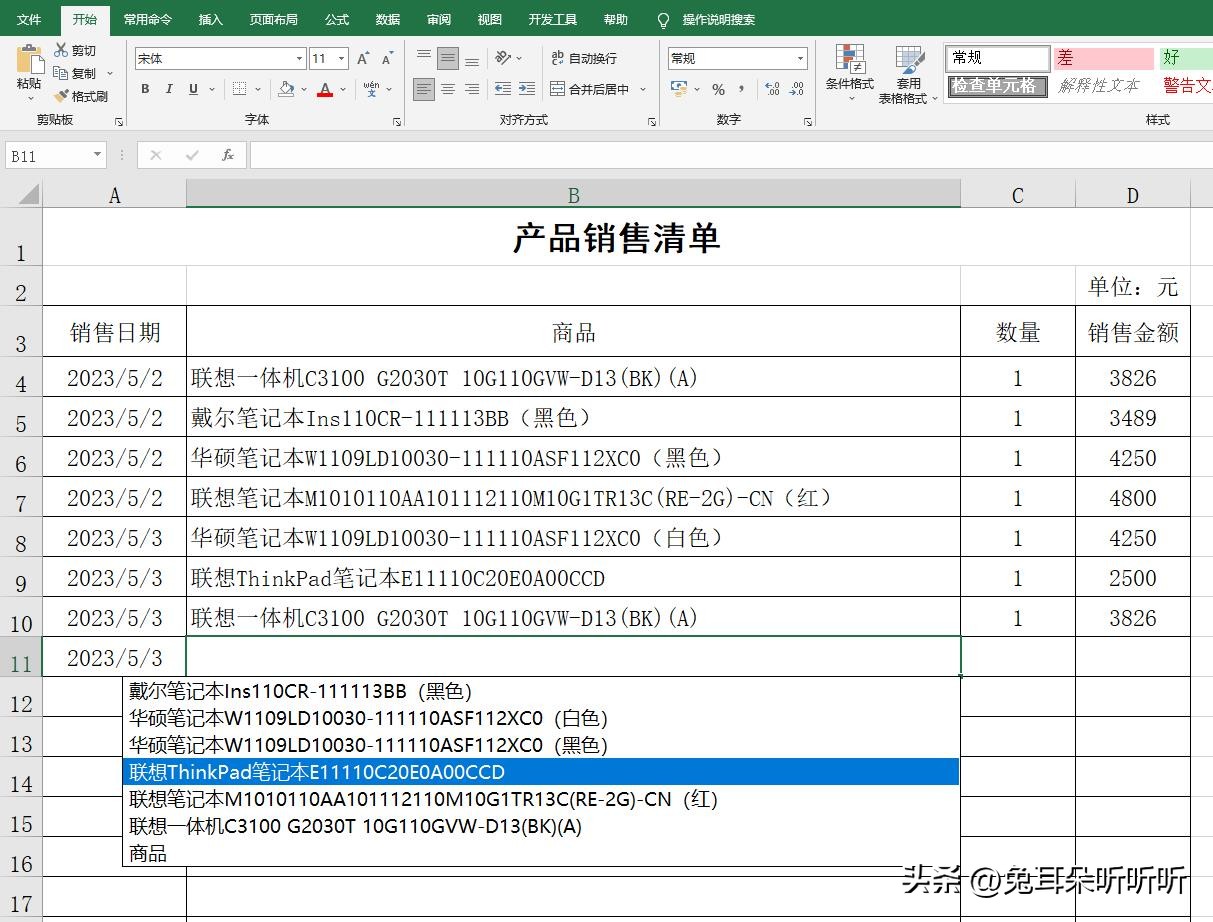Click the wén phonetic guide icon
This screenshot has height=922, width=1213.
pos(371,89)
